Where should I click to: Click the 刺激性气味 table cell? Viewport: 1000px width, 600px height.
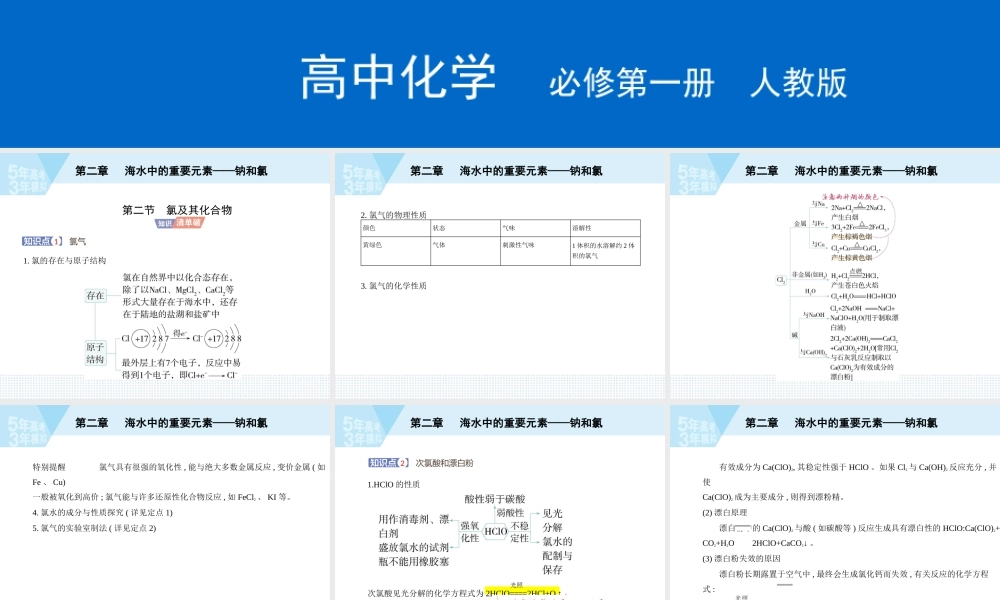pos(535,251)
